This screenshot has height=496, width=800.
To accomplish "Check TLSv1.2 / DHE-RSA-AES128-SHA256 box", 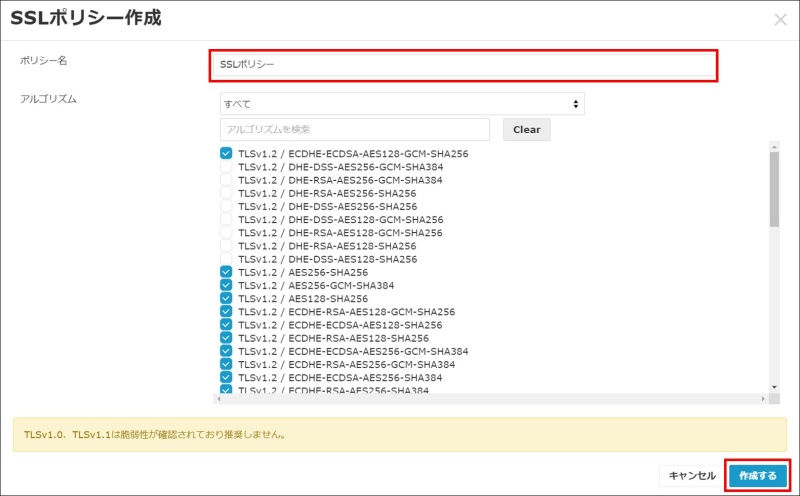I will click(x=226, y=245).
